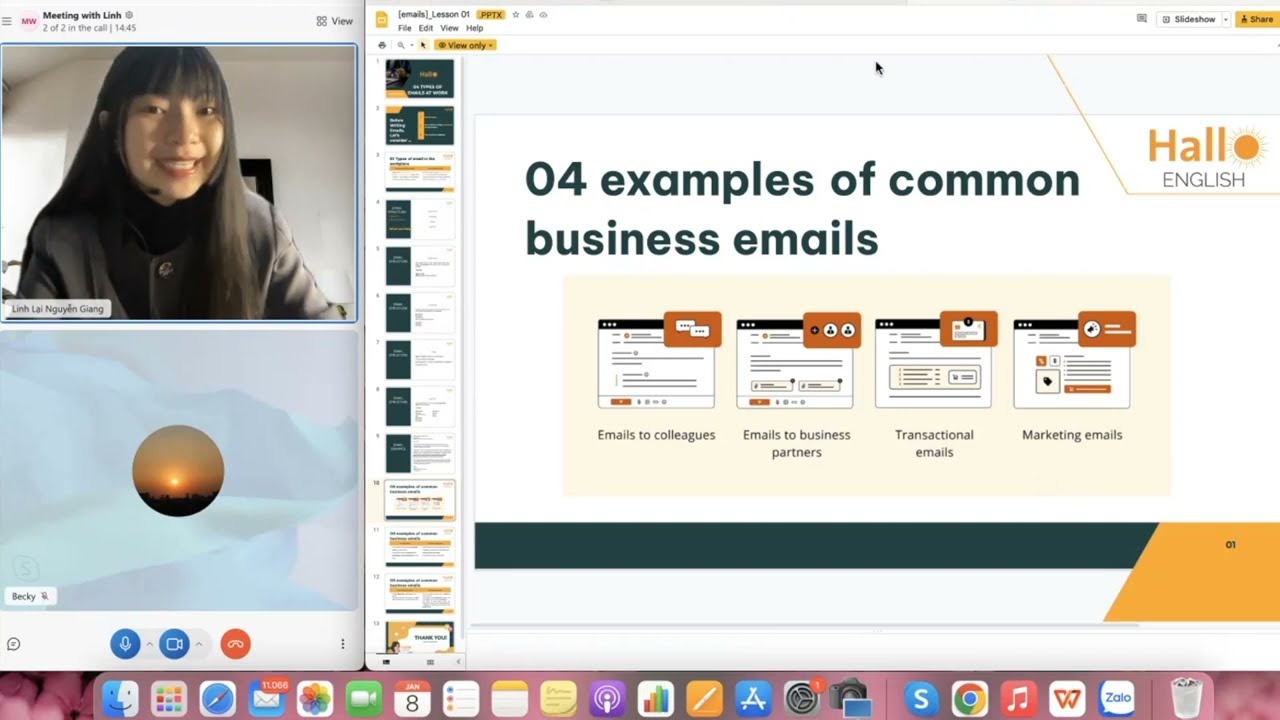The height and width of the screenshot is (720, 1280).
Task: Open the comment history icon
Action: click(x=1142, y=19)
